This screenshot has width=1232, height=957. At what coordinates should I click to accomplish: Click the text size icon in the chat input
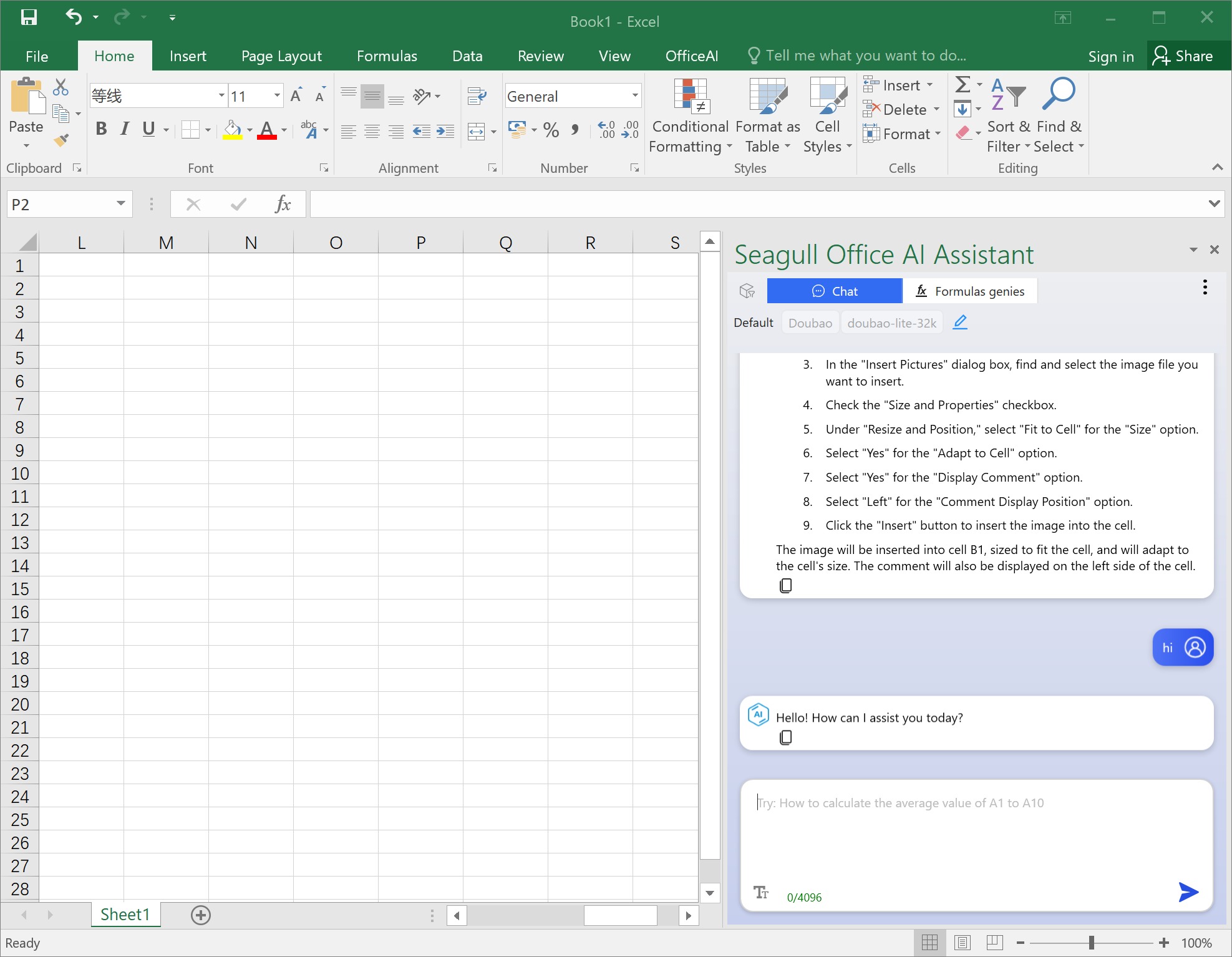tap(760, 892)
